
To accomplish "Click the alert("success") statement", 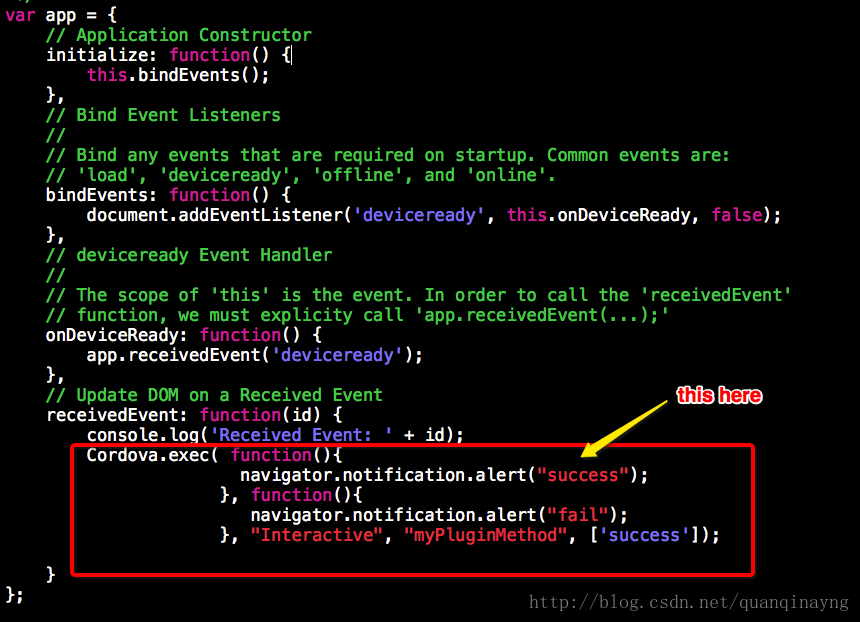I will (x=444, y=475).
